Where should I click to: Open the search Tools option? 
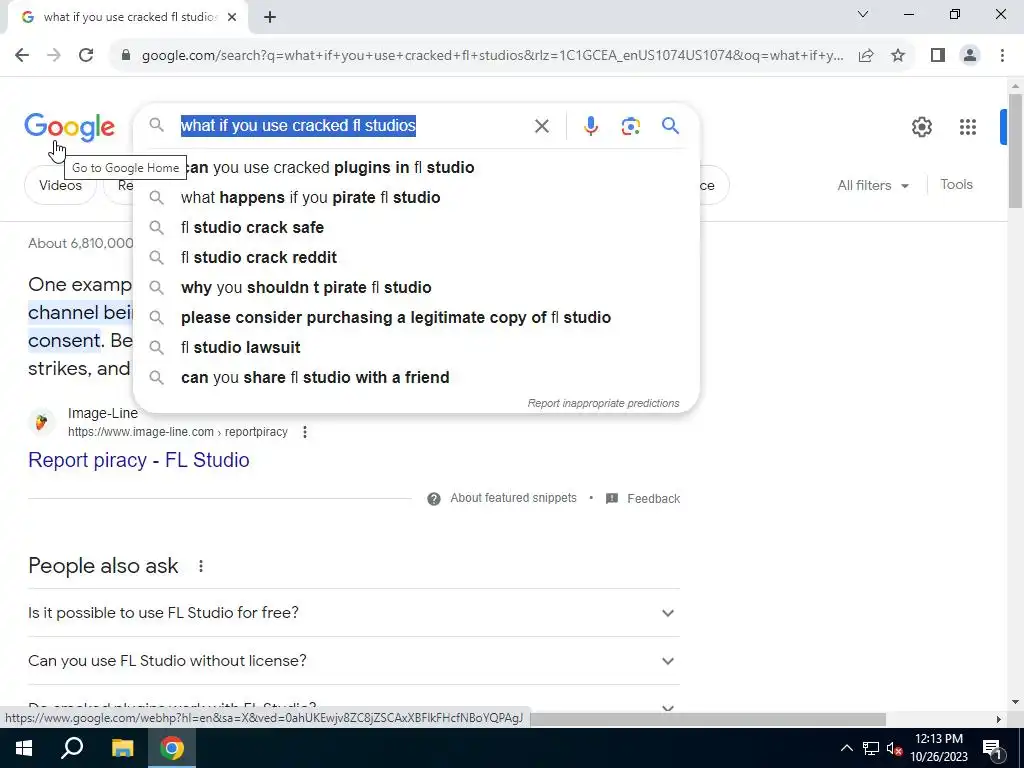[956, 185]
